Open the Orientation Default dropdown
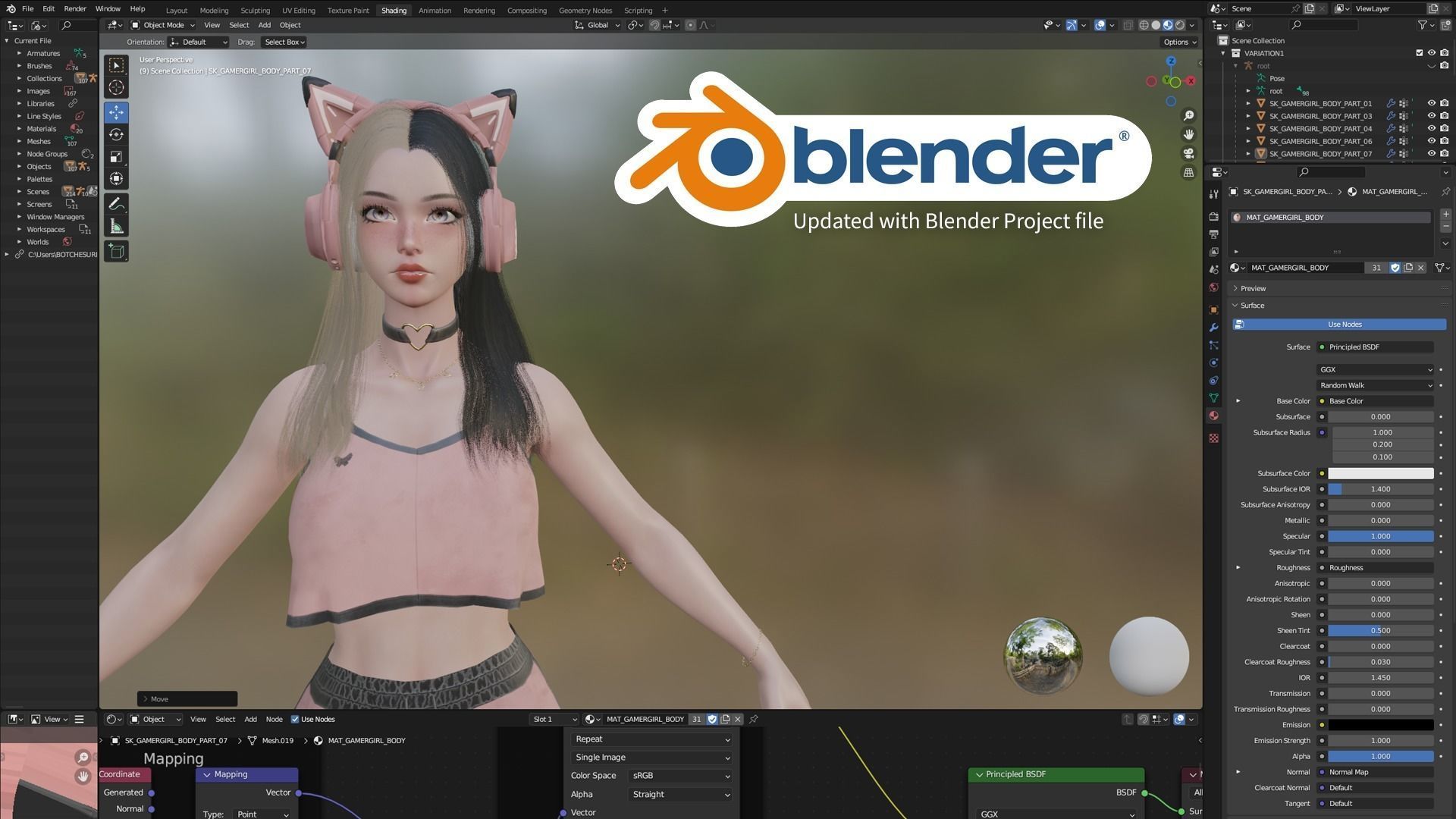The height and width of the screenshot is (819, 1456). (x=199, y=42)
